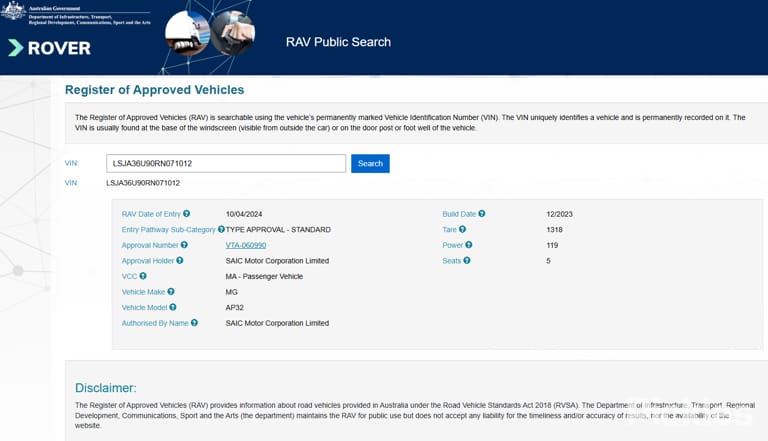Click the vehicle make value MG

(232, 292)
